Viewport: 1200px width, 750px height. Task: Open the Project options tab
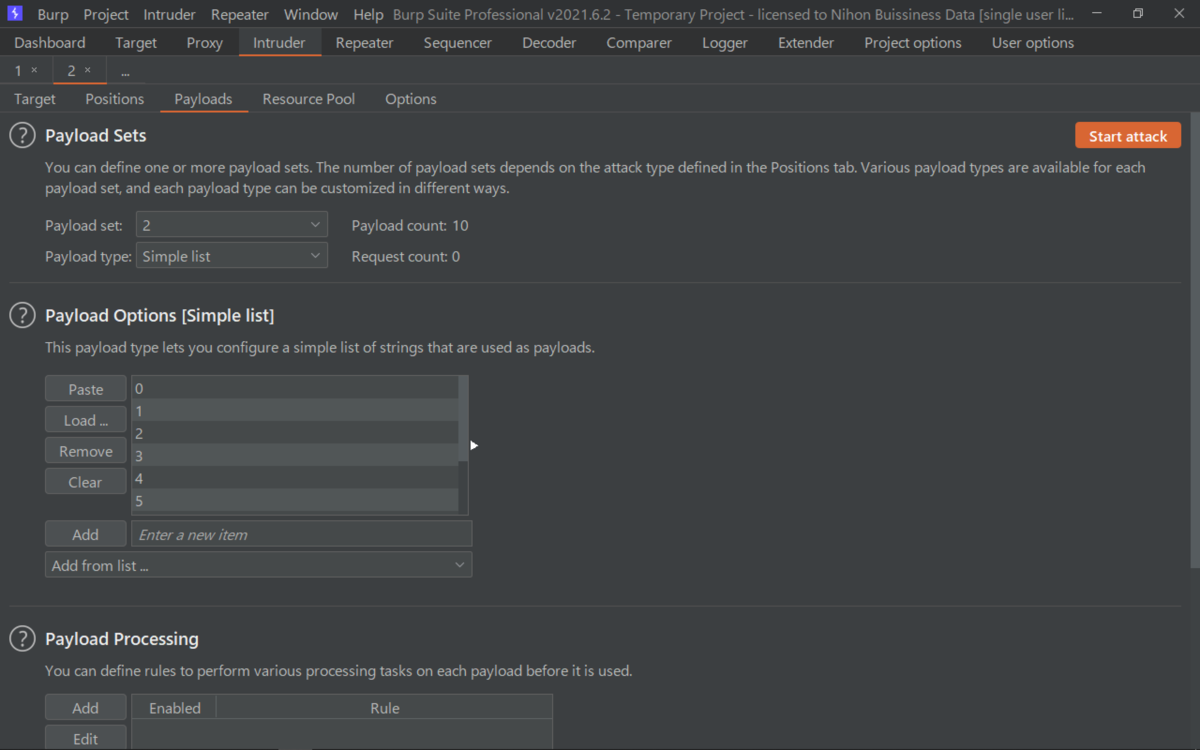click(913, 43)
